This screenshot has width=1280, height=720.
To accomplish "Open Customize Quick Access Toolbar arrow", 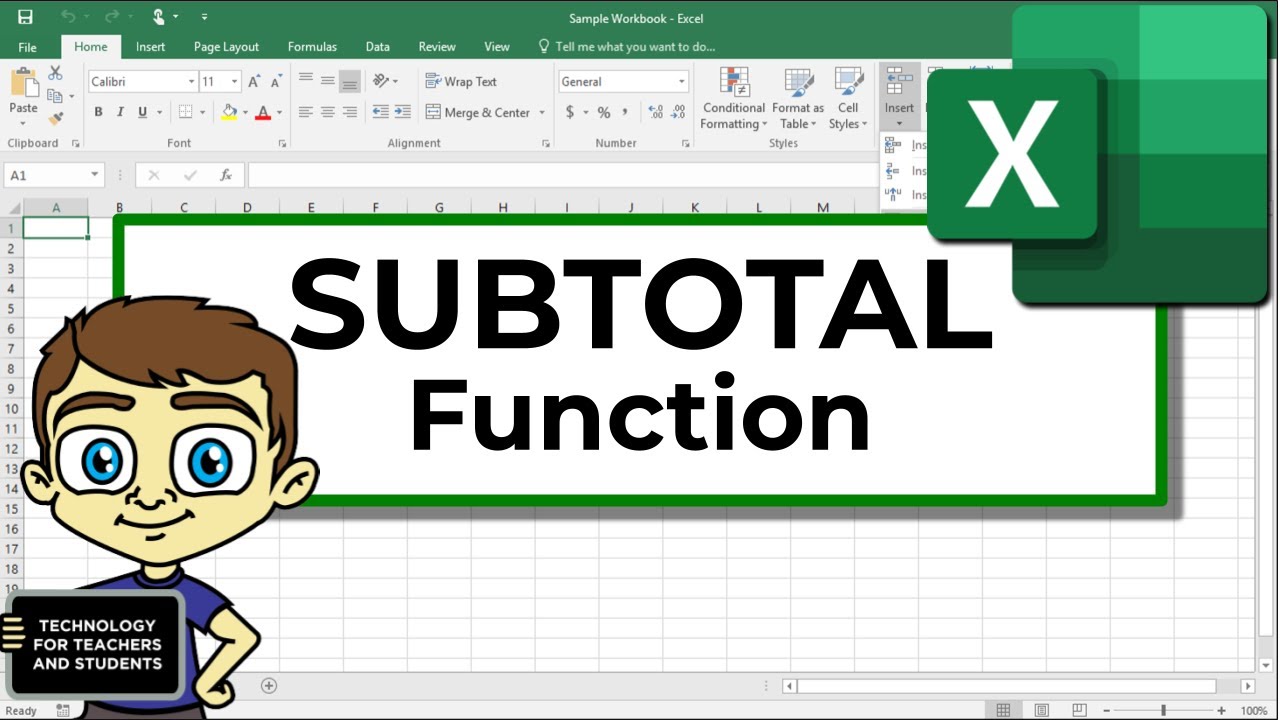I will click(204, 17).
